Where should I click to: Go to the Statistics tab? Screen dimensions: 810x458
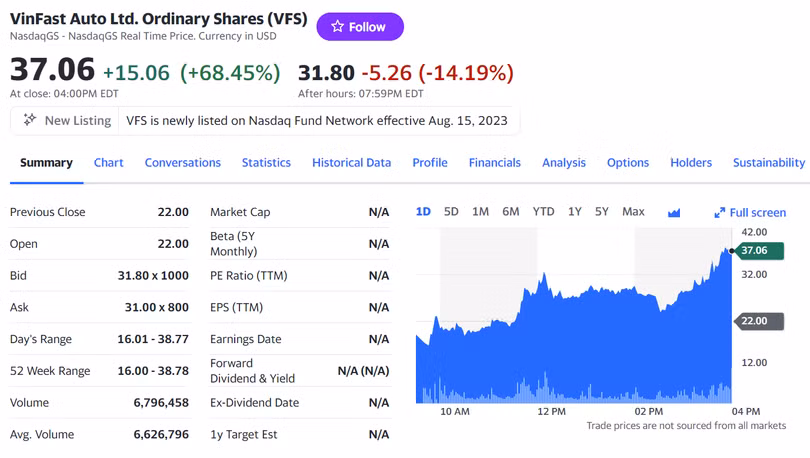click(266, 162)
